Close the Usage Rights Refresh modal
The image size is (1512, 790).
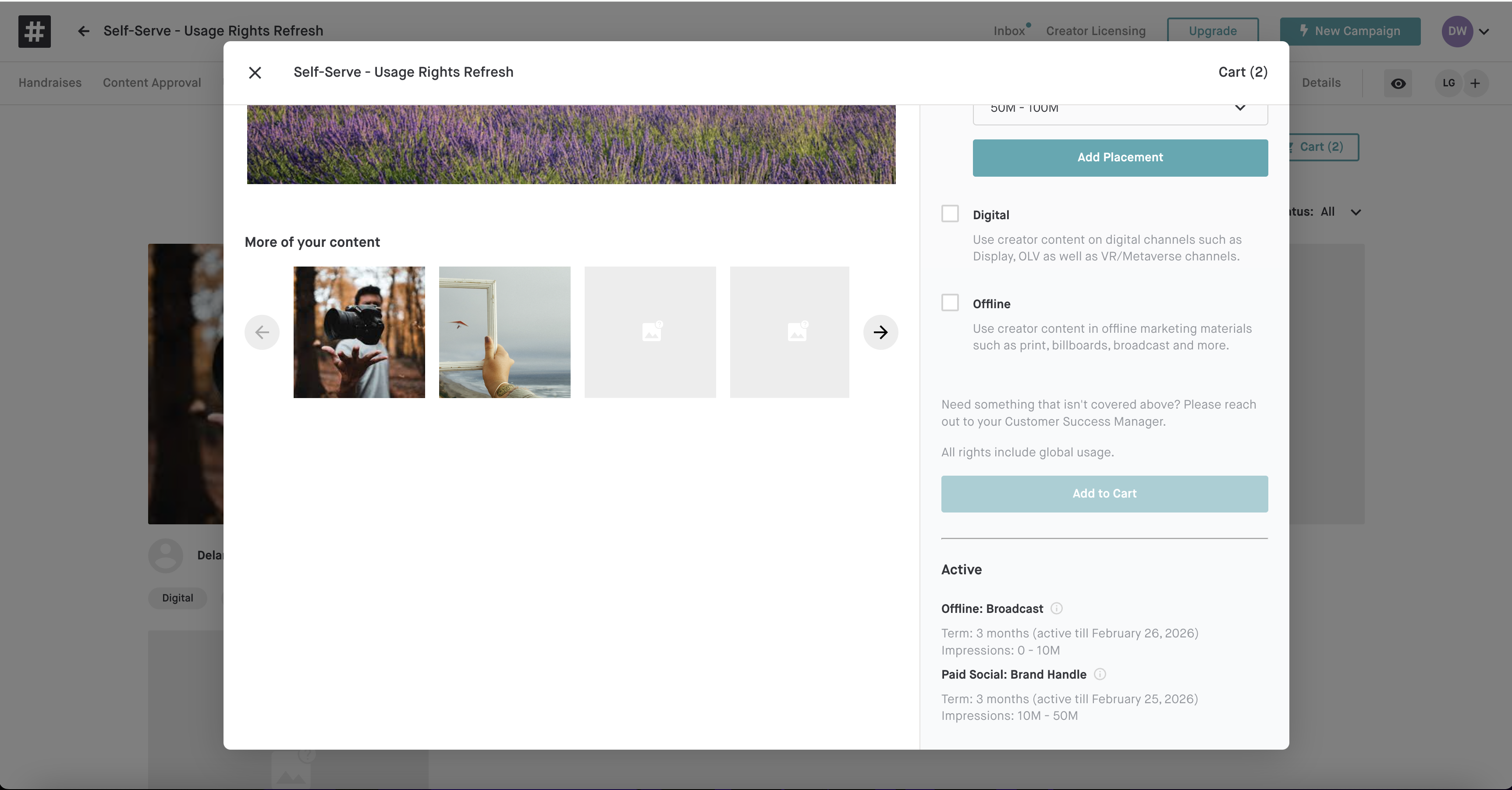[x=255, y=73]
